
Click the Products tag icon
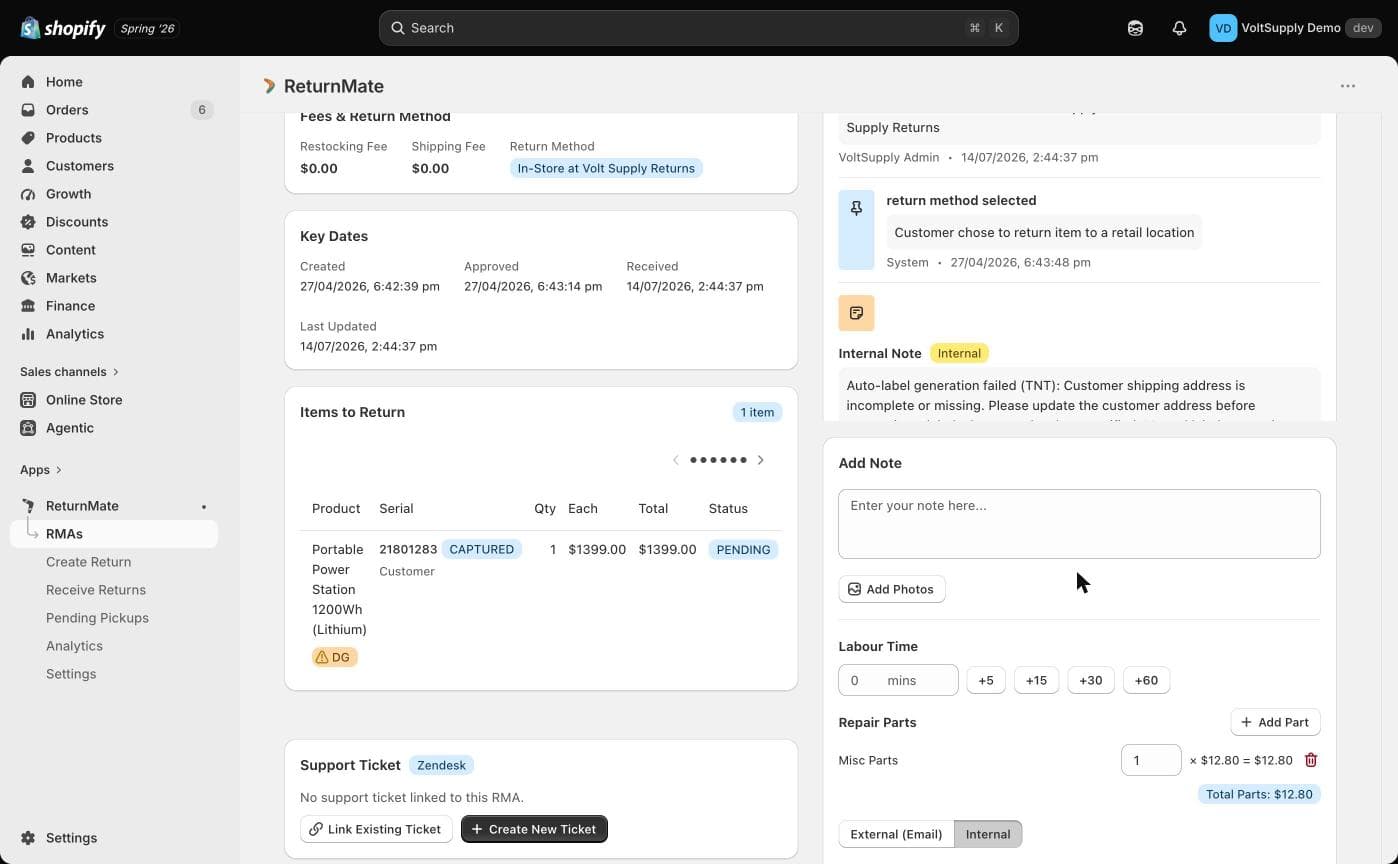[x=28, y=138]
